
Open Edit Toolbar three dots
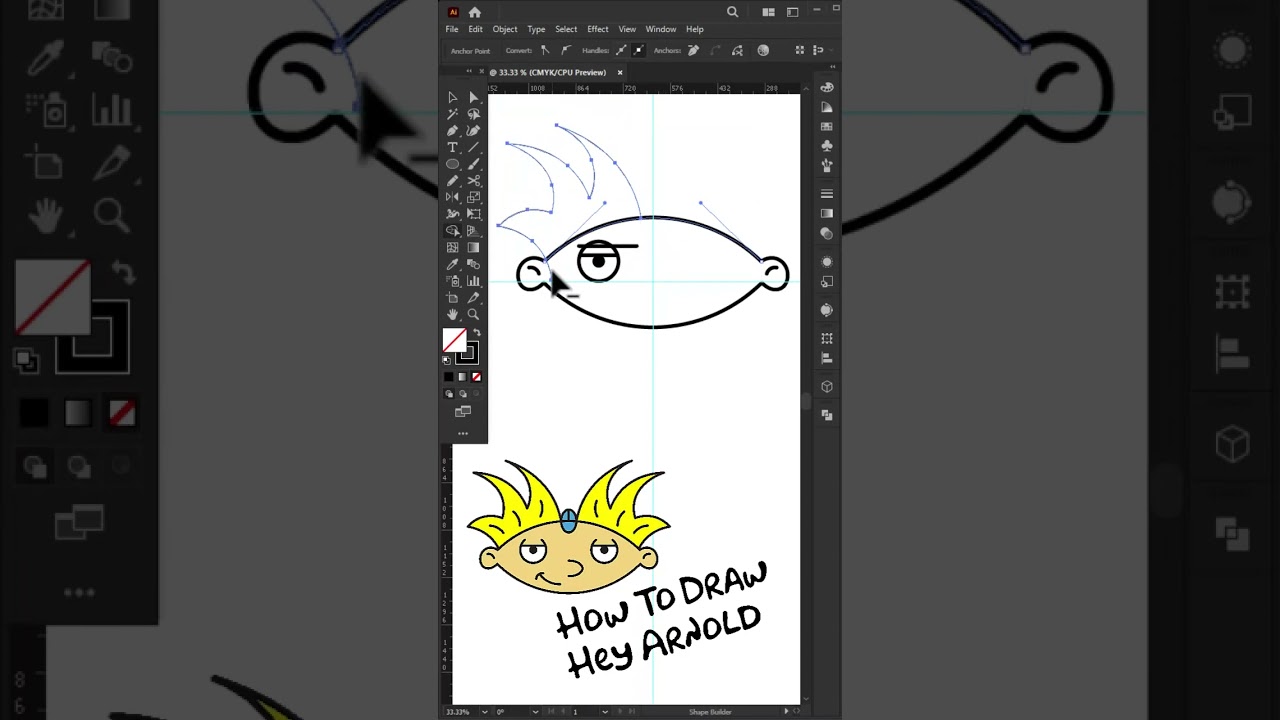point(462,433)
